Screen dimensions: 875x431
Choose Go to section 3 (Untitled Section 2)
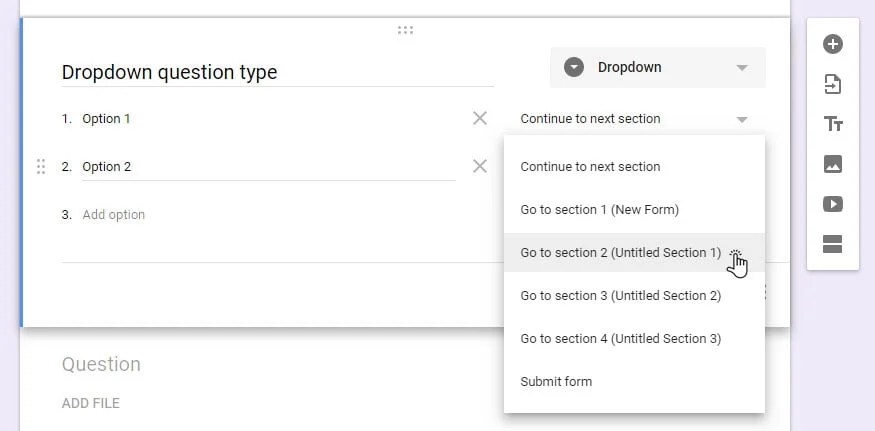pyautogui.click(x=620, y=296)
